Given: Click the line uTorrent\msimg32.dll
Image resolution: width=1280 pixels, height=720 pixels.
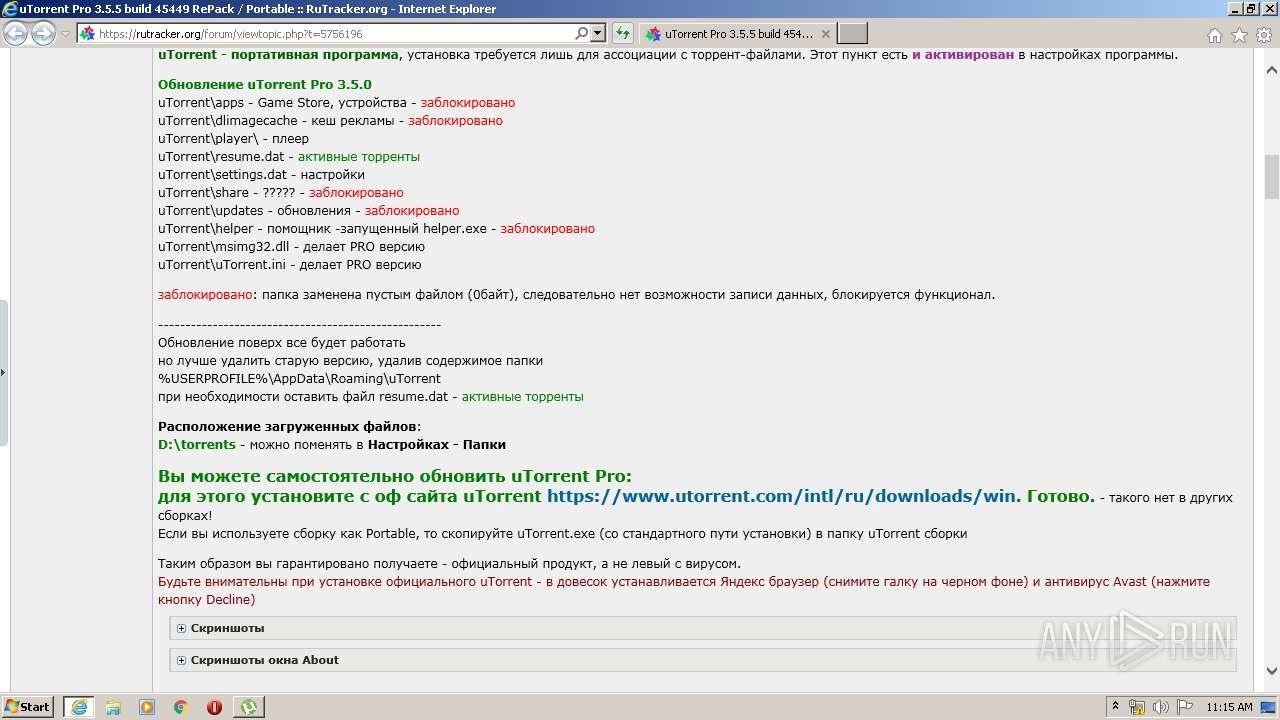Looking at the screenshot, I should tap(291, 247).
